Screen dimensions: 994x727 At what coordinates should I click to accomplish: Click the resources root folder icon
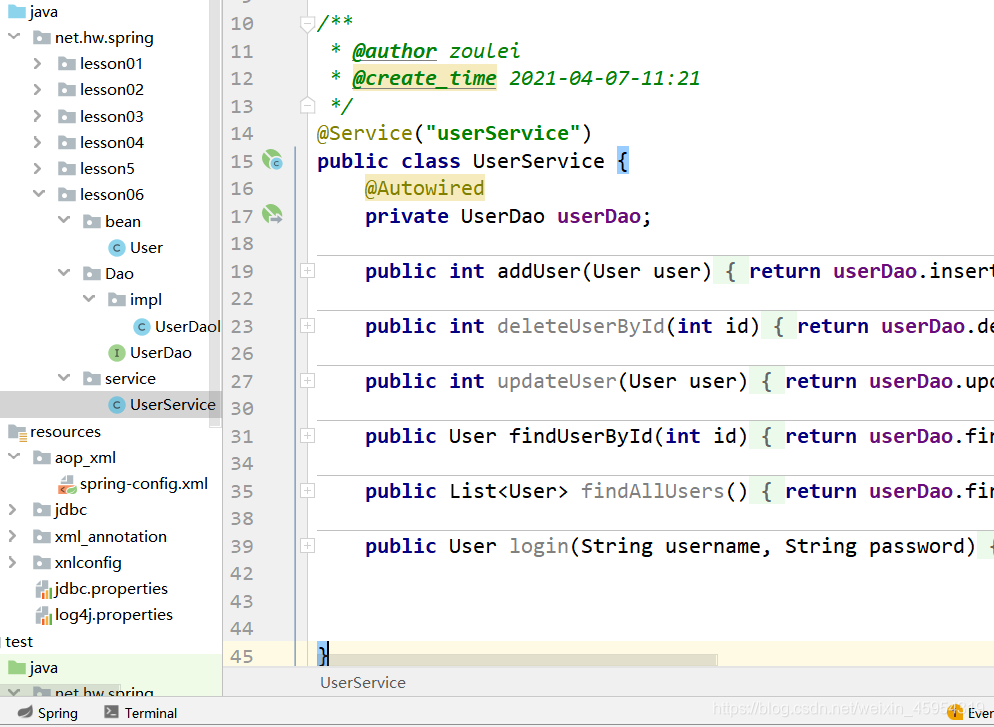coord(17,432)
